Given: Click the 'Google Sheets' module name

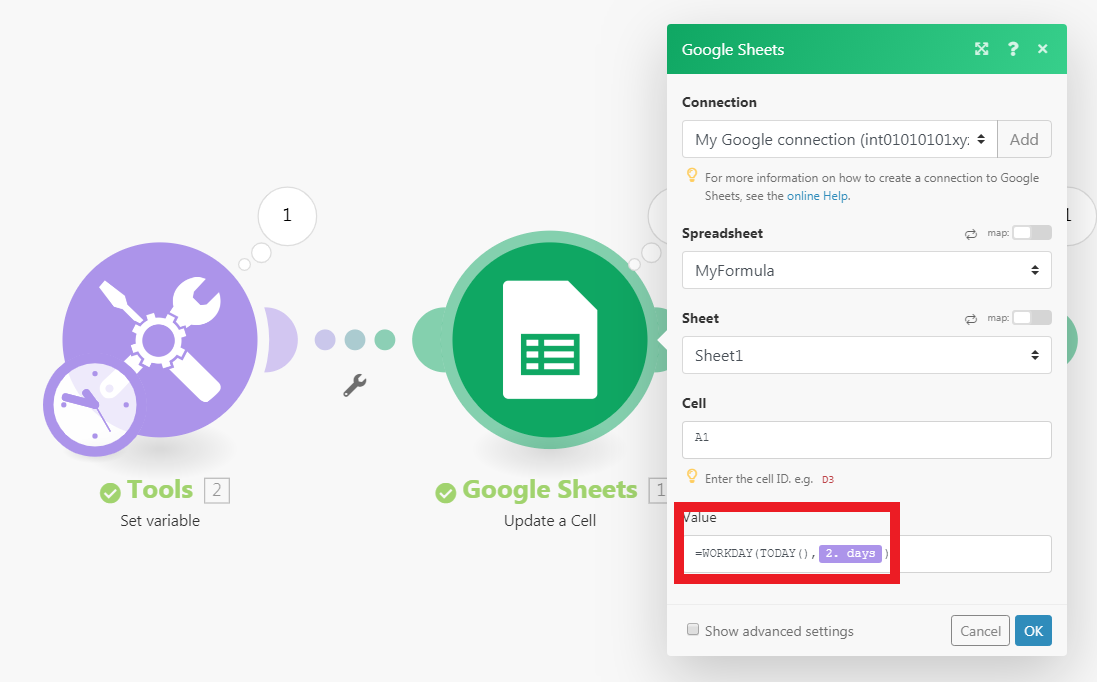Looking at the screenshot, I should tap(550, 490).
